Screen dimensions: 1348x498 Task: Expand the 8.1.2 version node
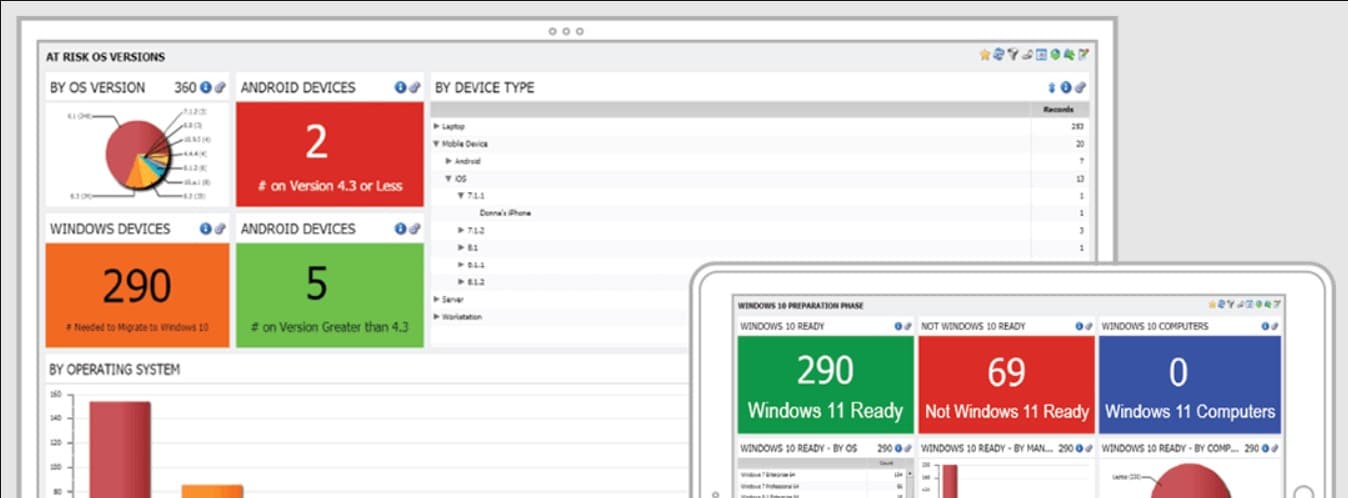[x=461, y=282]
